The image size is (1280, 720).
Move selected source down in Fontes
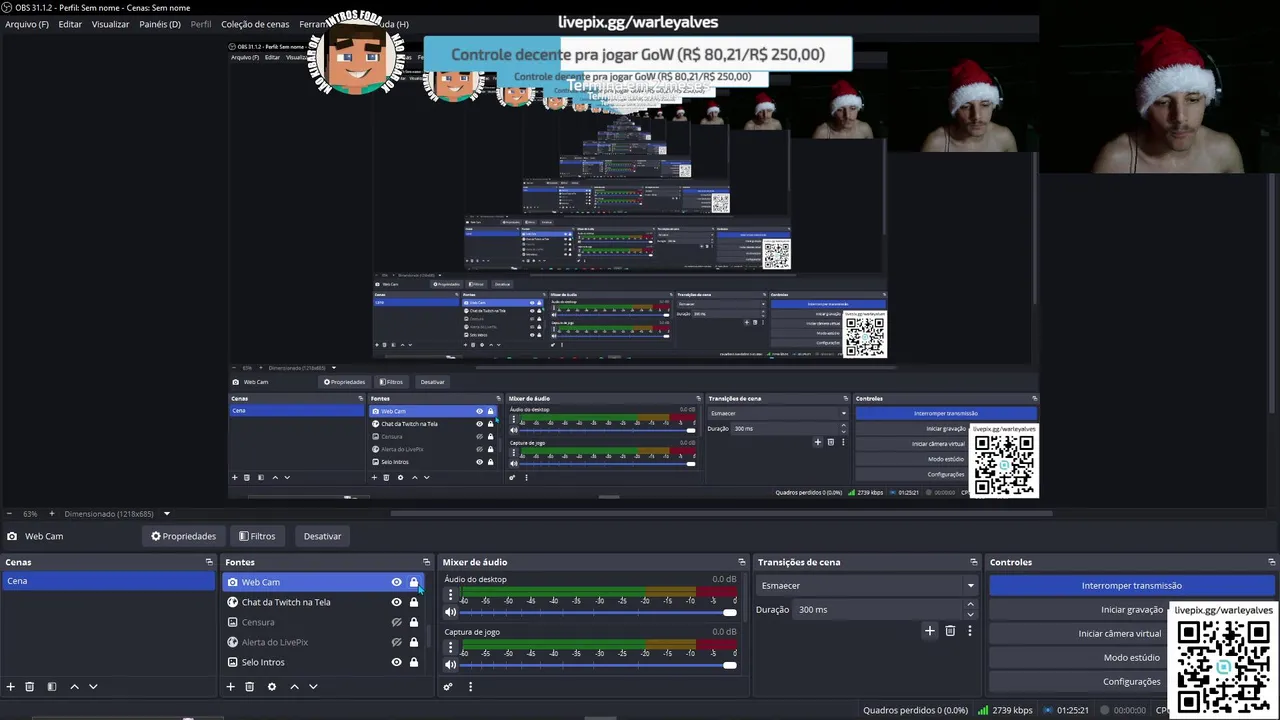[x=313, y=687]
